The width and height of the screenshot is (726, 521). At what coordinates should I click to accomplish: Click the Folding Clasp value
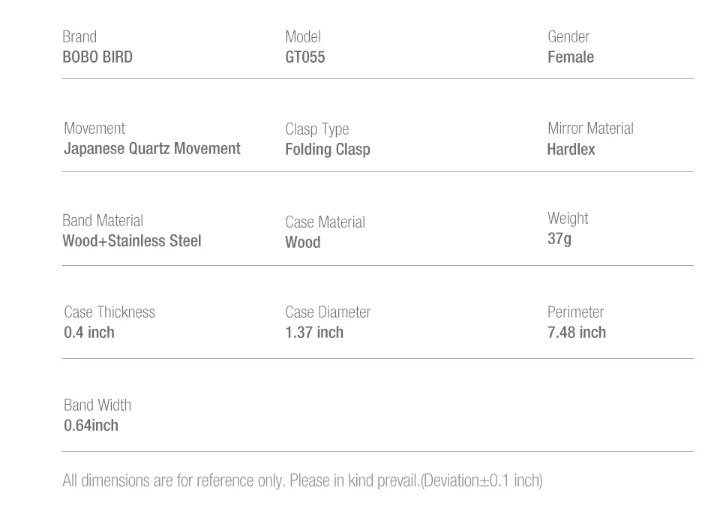pos(328,150)
